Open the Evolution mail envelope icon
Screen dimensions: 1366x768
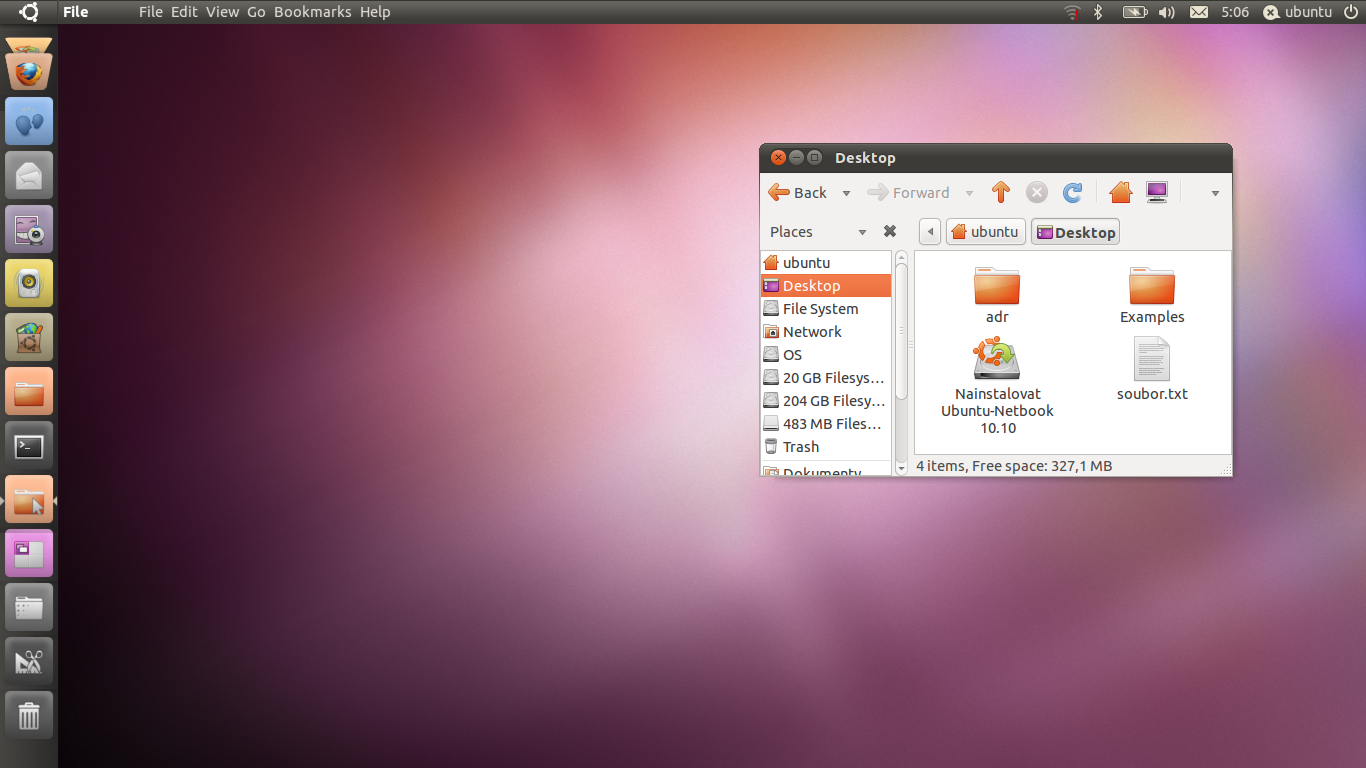click(29, 175)
